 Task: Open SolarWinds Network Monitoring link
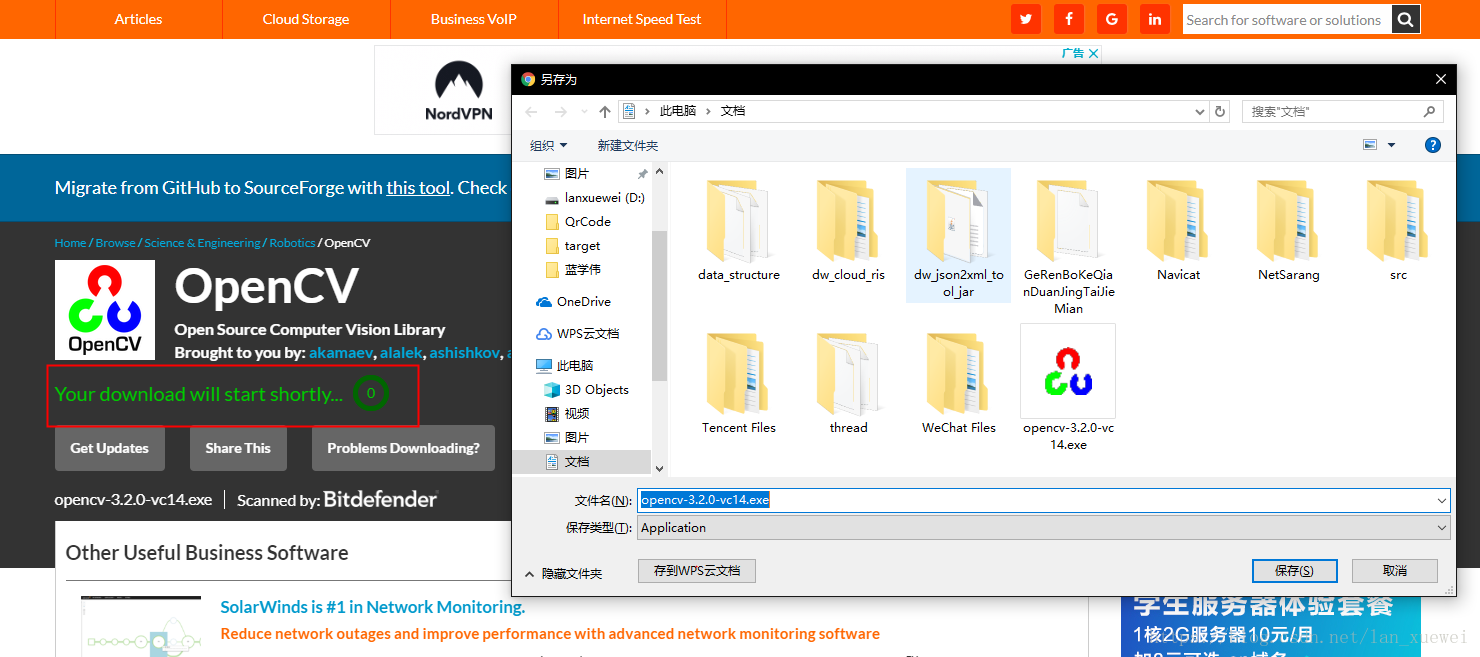pyautogui.click(x=372, y=607)
